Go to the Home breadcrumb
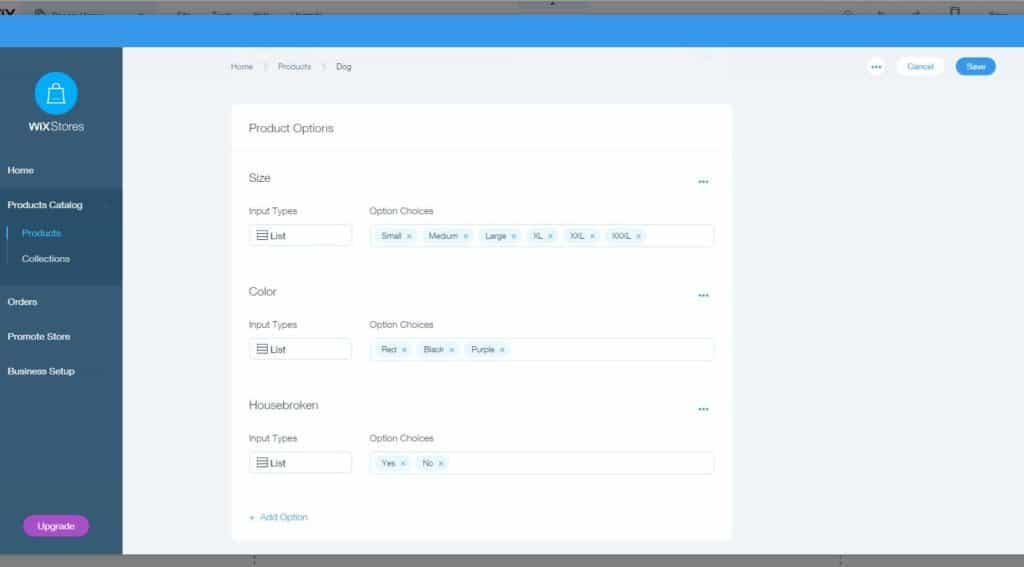Image resolution: width=1024 pixels, height=567 pixels. (x=242, y=67)
